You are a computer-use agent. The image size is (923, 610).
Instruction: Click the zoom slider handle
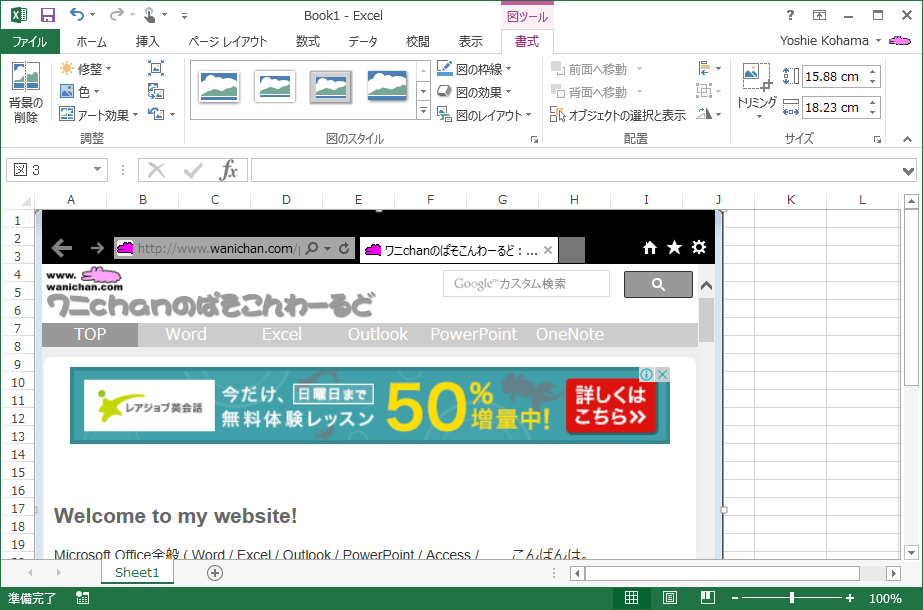click(x=792, y=598)
